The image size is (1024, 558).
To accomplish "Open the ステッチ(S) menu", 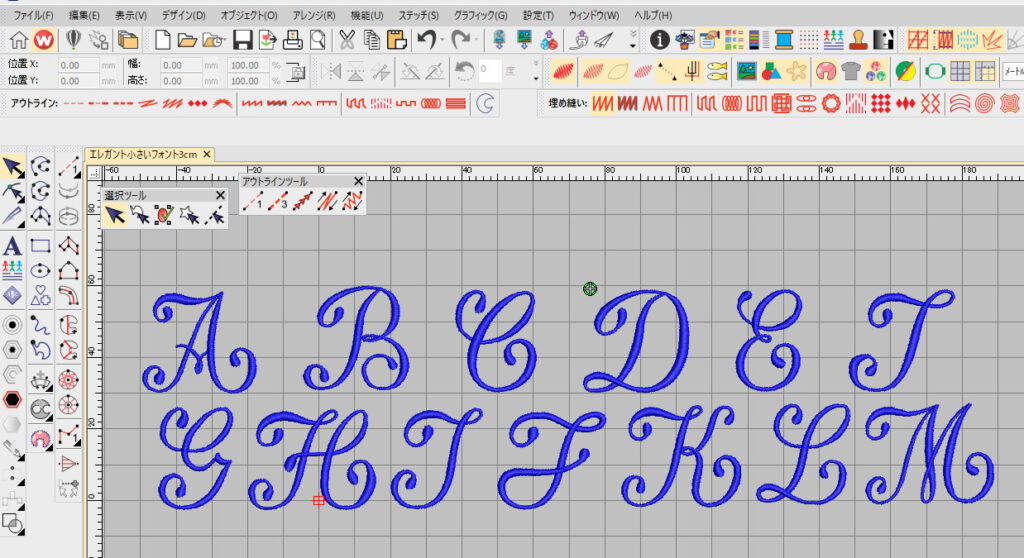I will 417,16.
